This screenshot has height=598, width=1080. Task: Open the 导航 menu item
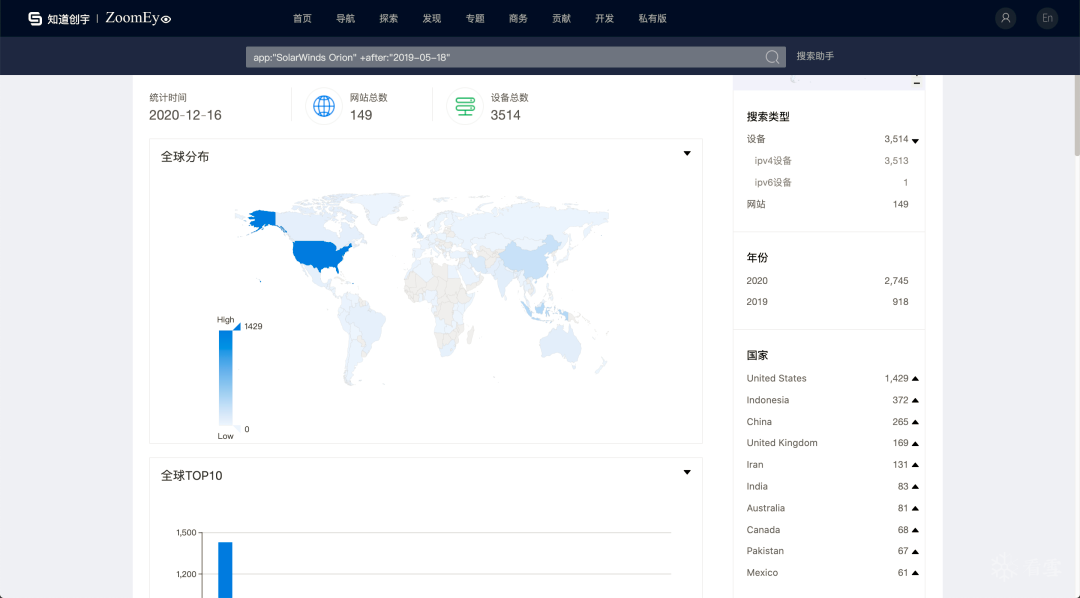(x=346, y=19)
